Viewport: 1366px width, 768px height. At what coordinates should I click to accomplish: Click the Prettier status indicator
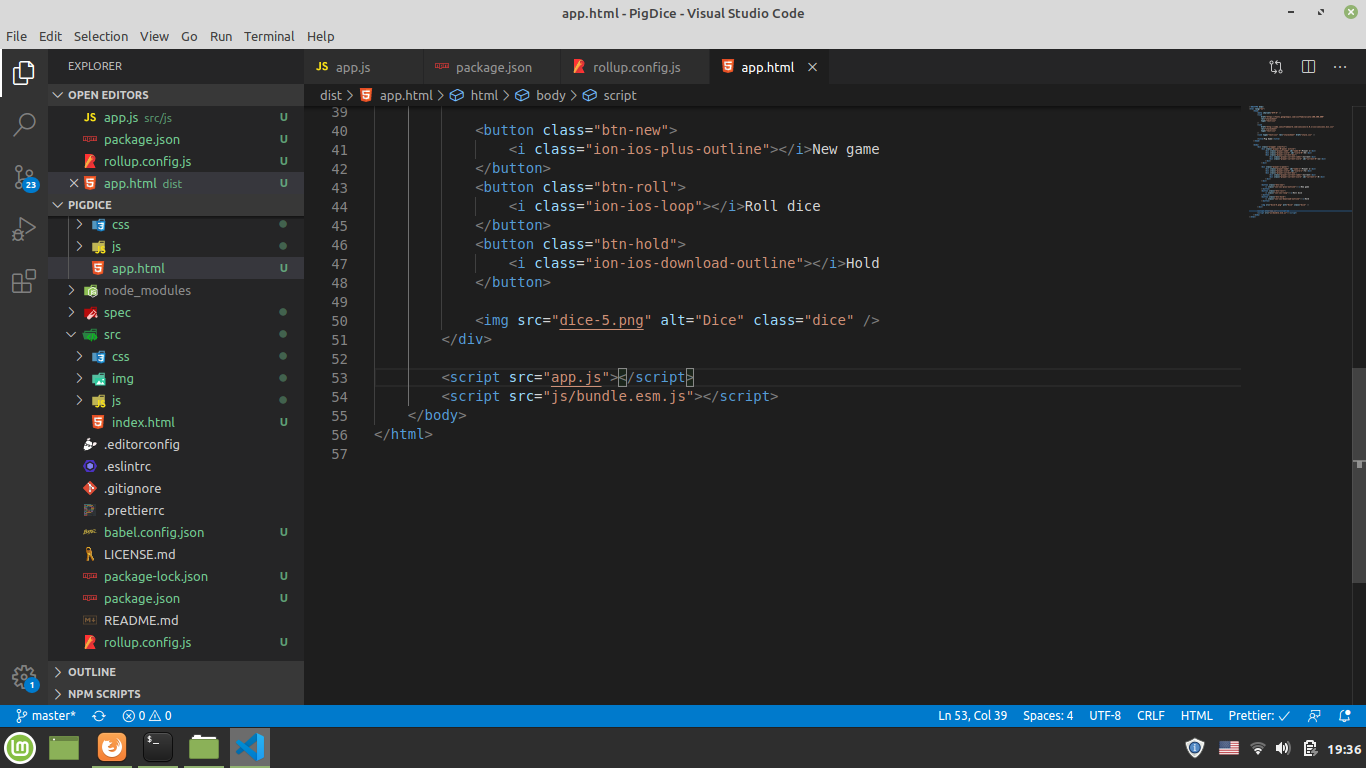(x=1259, y=716)
